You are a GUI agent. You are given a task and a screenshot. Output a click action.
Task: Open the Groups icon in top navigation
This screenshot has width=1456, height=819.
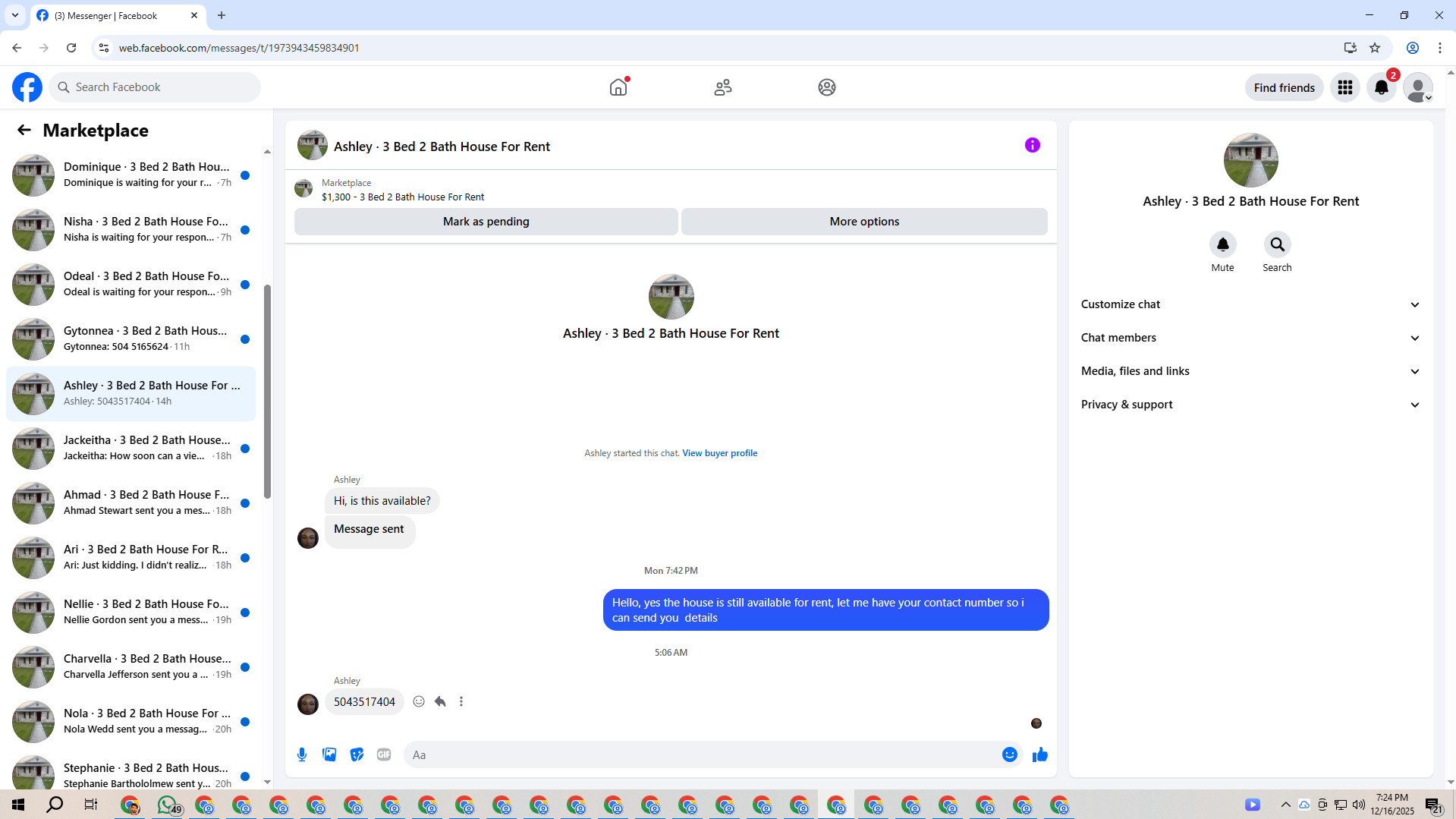827,87
